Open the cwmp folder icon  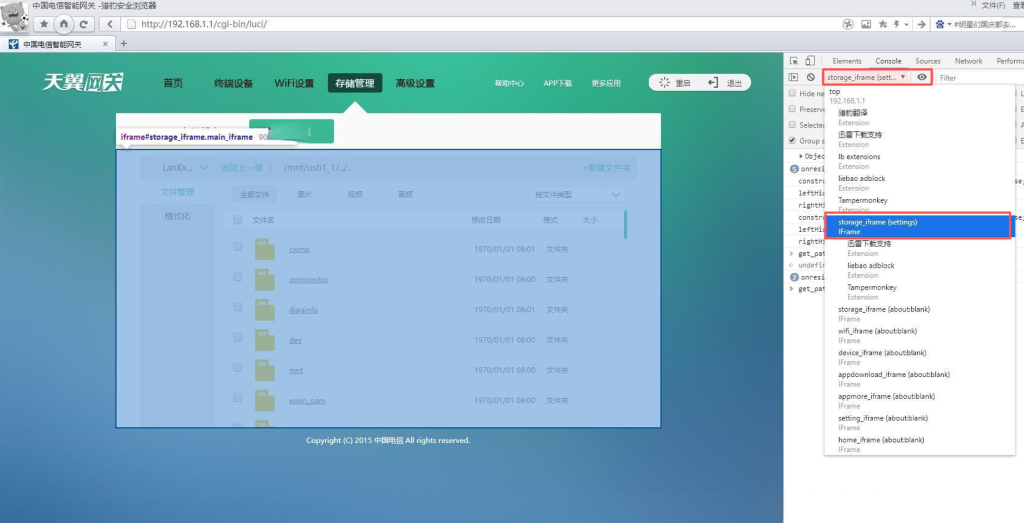(x=264, y=249)
